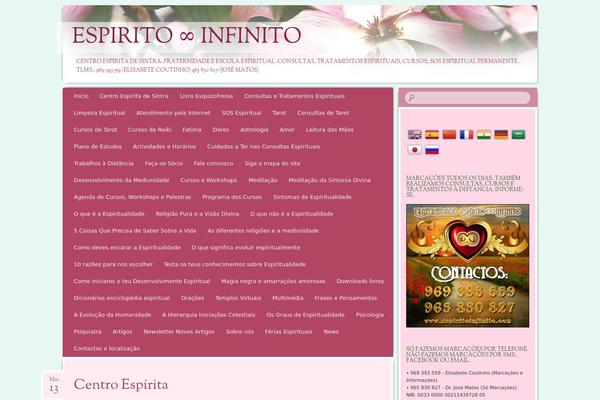Open Downloads livros page
600x400 pixels.
(360, 281)
